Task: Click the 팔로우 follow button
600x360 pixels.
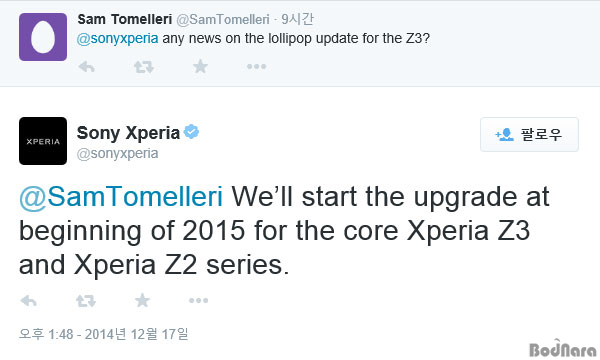Action: 529,134
